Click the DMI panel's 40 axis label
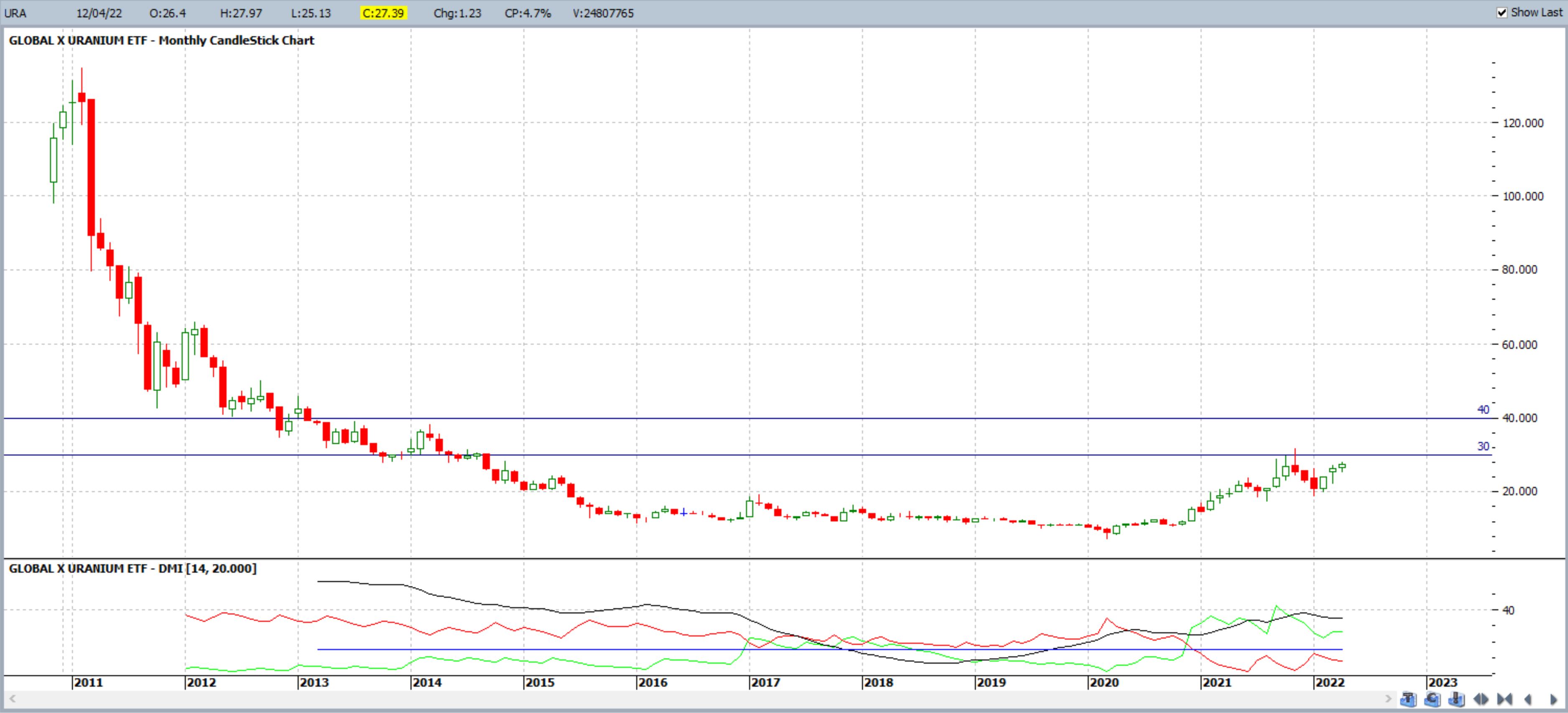Screen dimensions: 1568x713 pos(1508,610)
